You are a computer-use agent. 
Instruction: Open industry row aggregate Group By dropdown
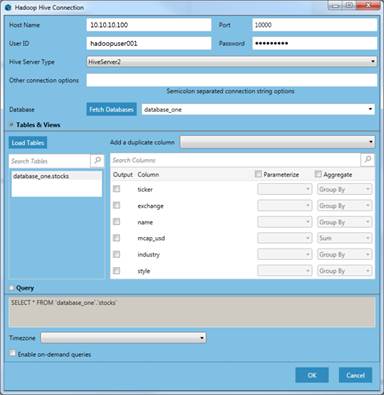click(344, 254)
